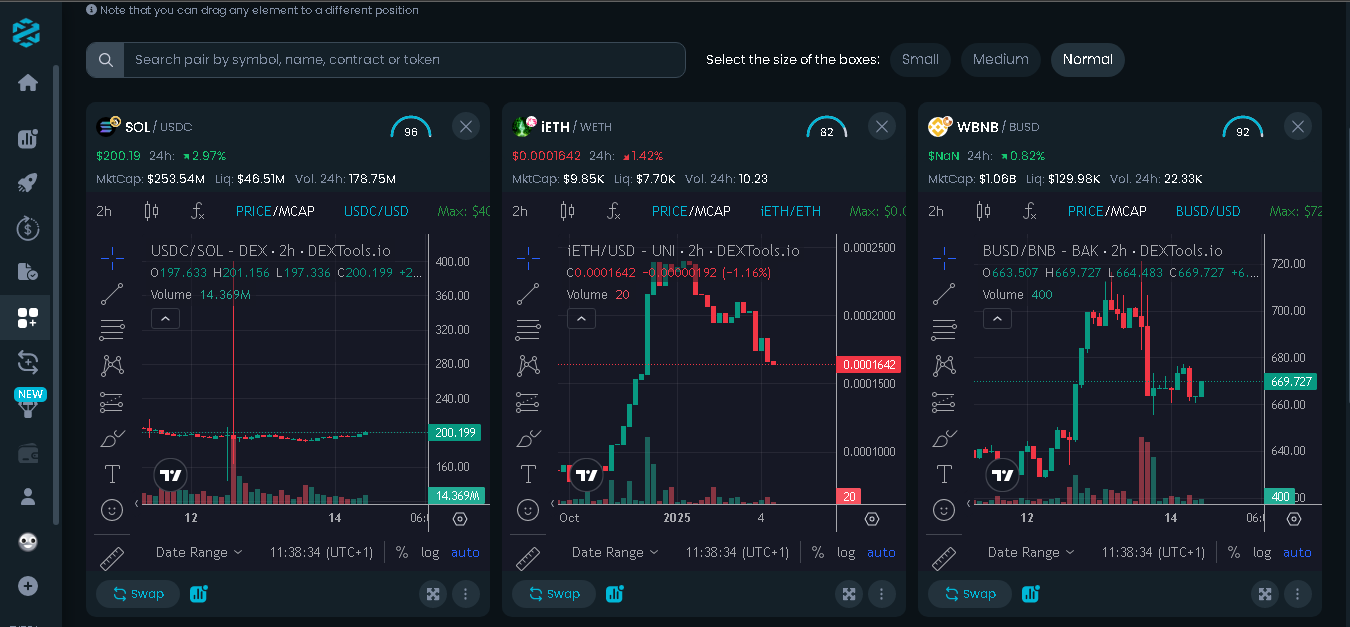The image size is (1350, 627).
Task: Open Date Range dropdown on WBNB chart
Action: 1031,552
